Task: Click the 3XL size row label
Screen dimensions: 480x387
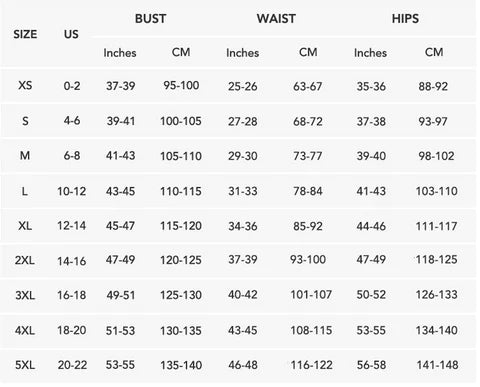Action: point(25,295)
